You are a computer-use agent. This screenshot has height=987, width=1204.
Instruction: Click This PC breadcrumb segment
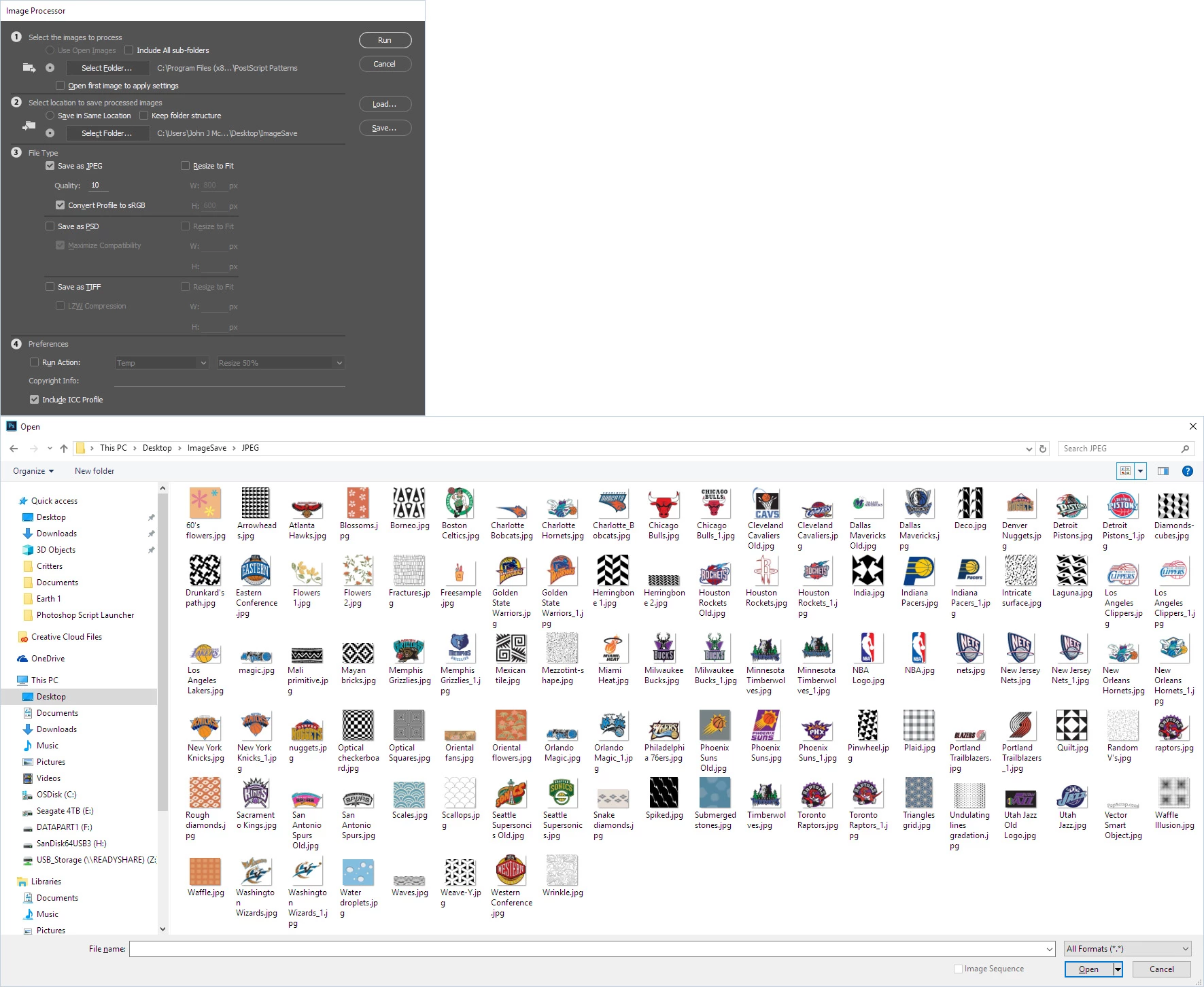pyautogui.click(x=113, y=448)
